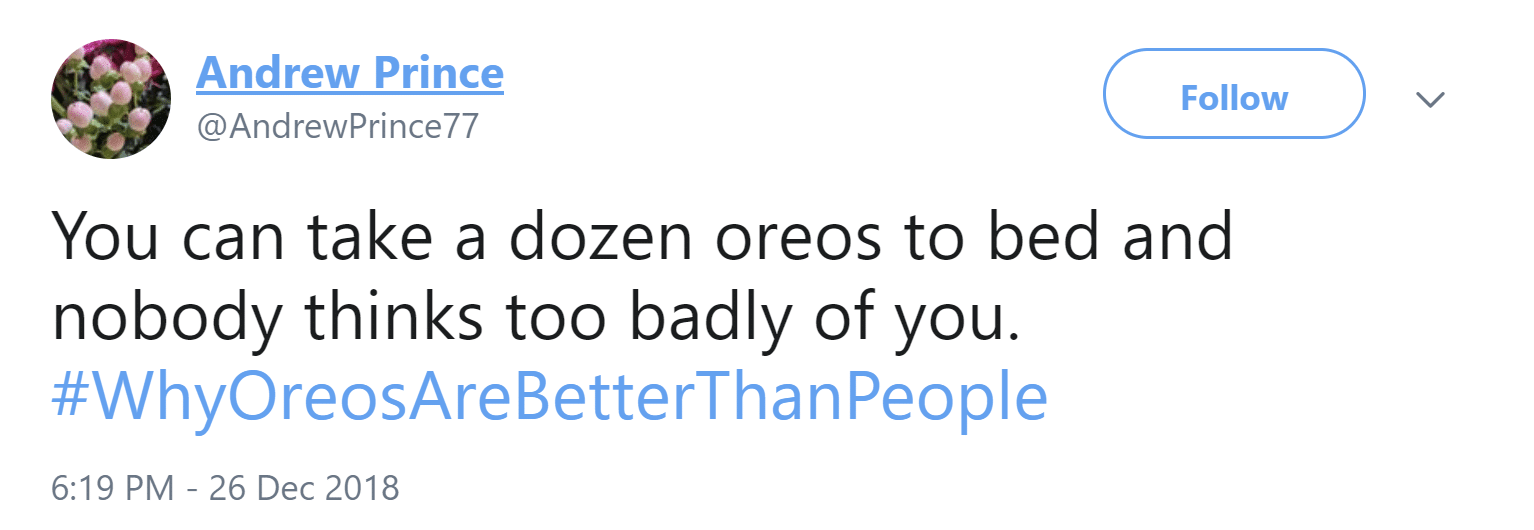This screenshot has width=1534, height=530.
Task: Open the #WhyOreosAreBetterThanPeople hashtag
Action: pos(549,397)
